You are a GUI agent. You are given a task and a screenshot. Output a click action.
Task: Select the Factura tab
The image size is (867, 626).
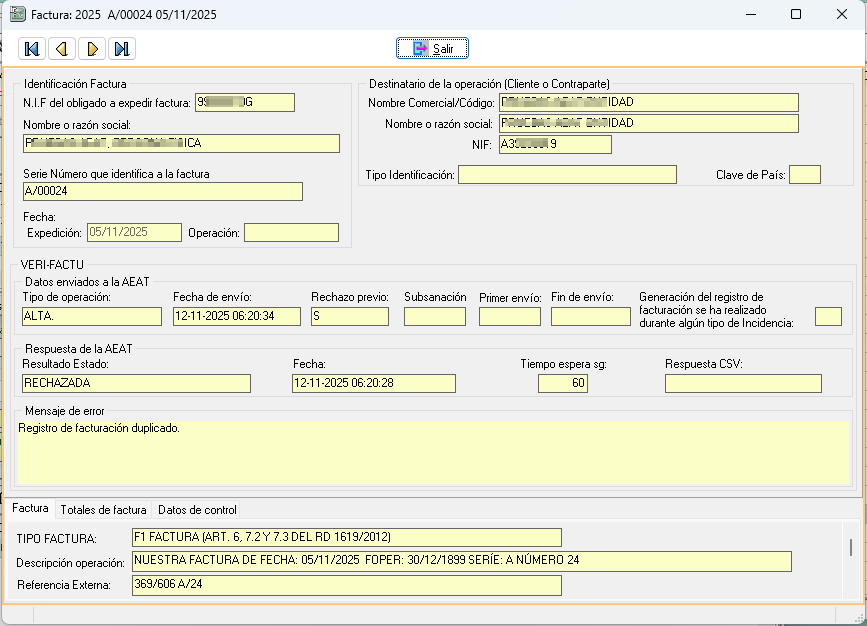tap(30, 509)
